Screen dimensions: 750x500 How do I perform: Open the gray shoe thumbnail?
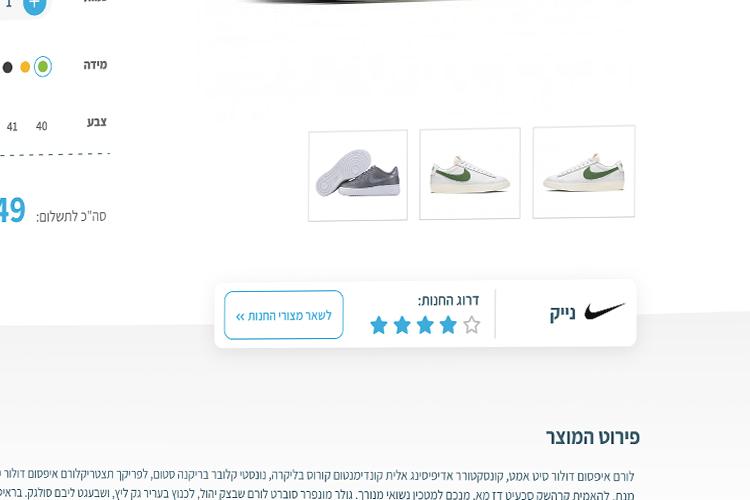[x=358, y=176]
